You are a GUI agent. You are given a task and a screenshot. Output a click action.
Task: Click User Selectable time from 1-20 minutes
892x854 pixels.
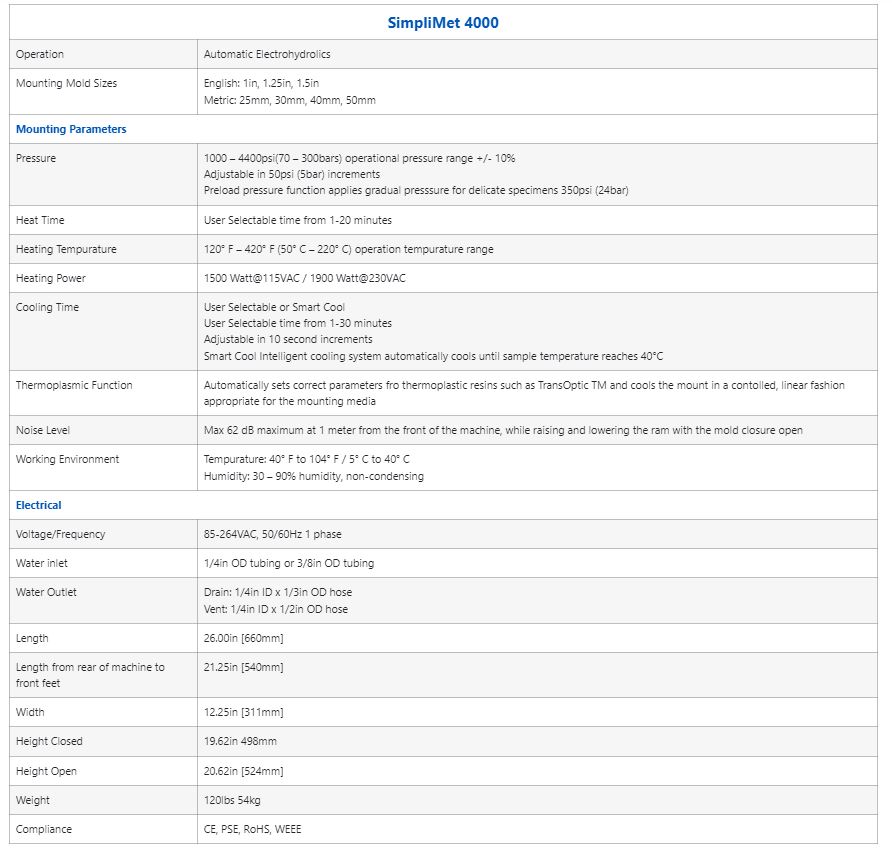(x=298, y=220)
